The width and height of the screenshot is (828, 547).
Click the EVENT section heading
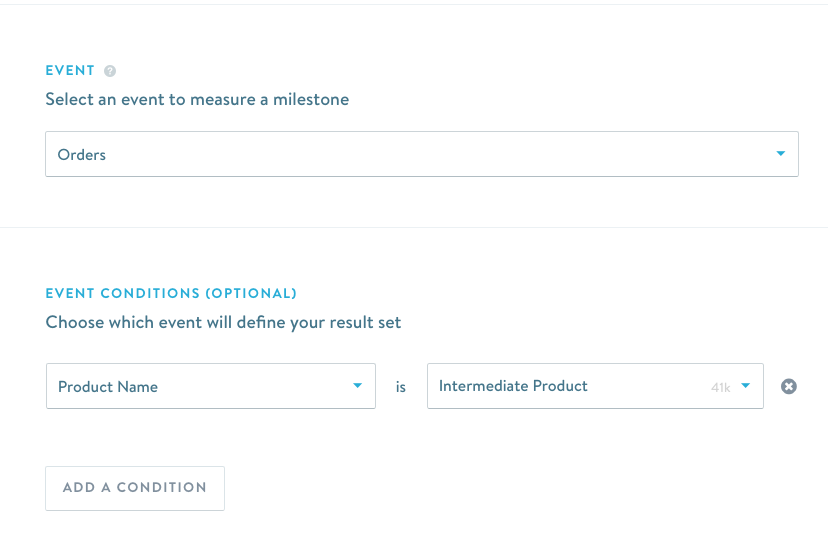click(70, 71)
